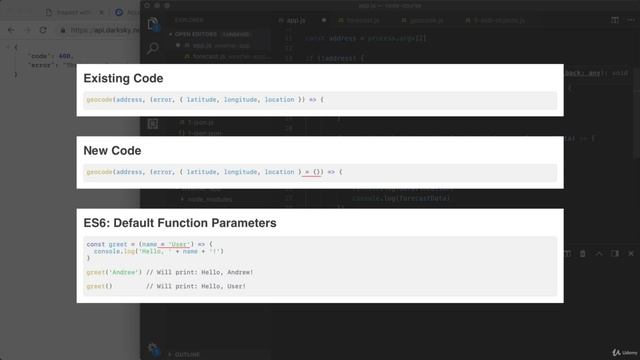Click the lock icon in the address bar

(x=63, y=30)
